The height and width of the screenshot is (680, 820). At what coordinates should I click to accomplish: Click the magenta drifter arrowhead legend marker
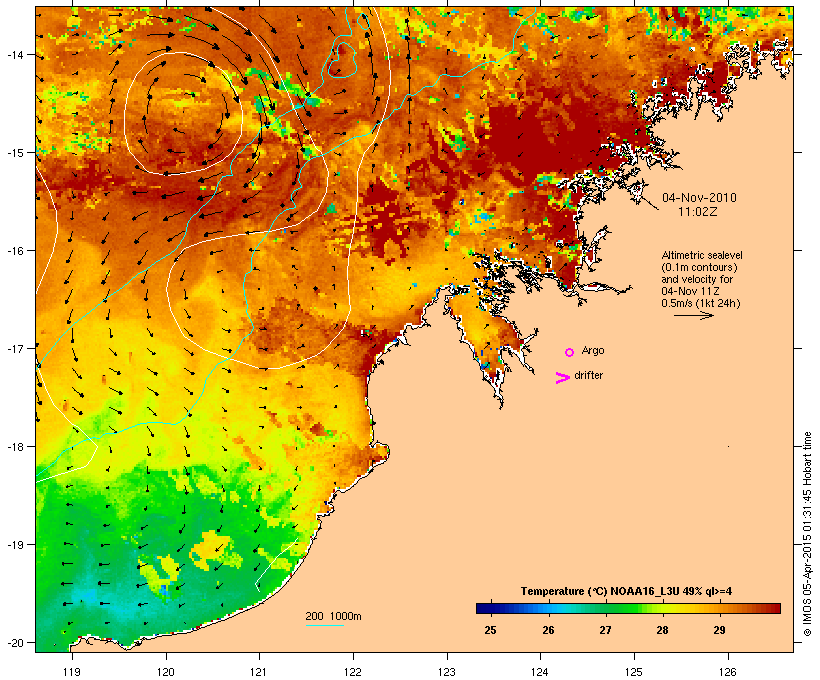tap(563, 378)
